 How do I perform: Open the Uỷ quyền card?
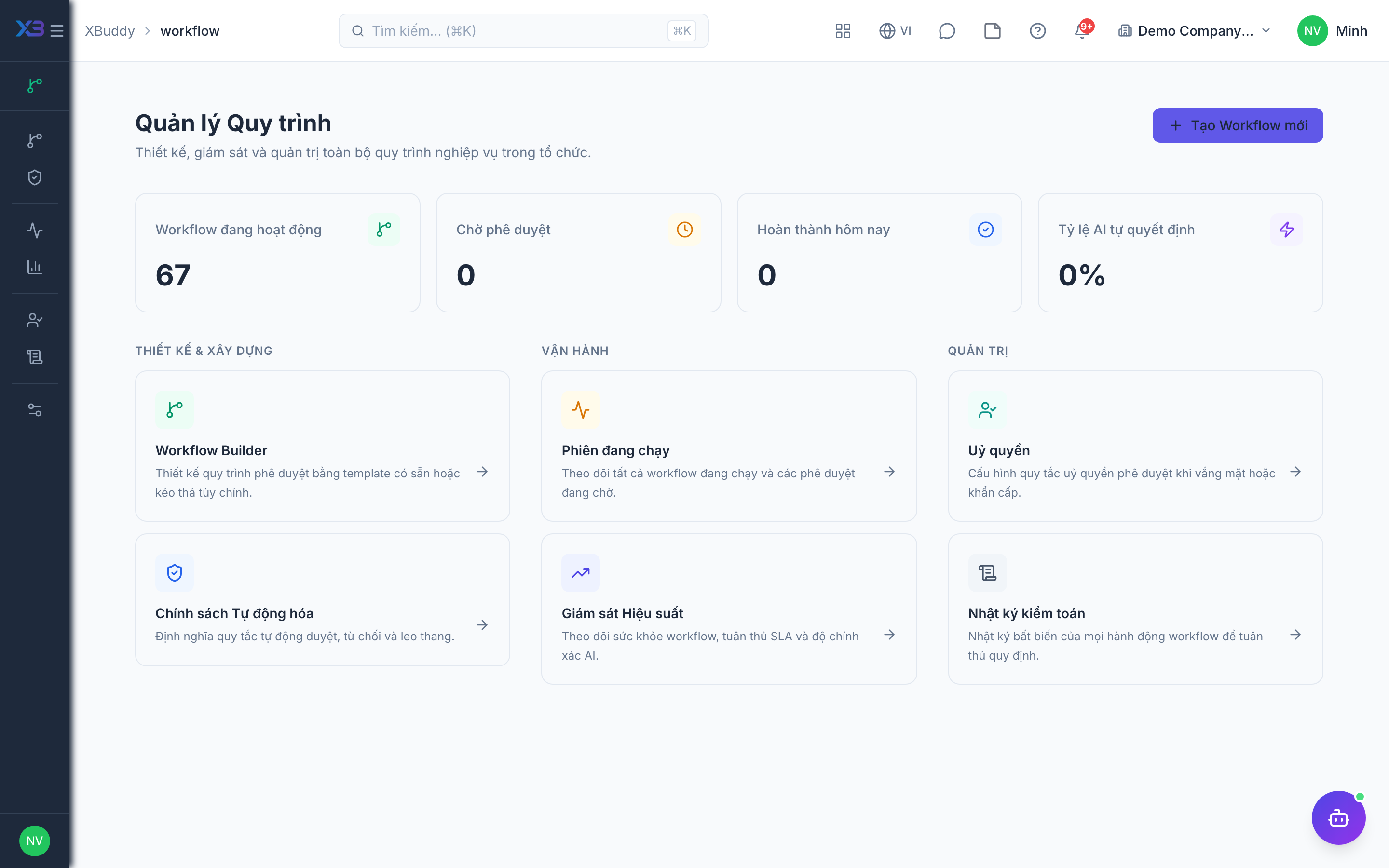pyautogui.click(x=1135, y=446)
